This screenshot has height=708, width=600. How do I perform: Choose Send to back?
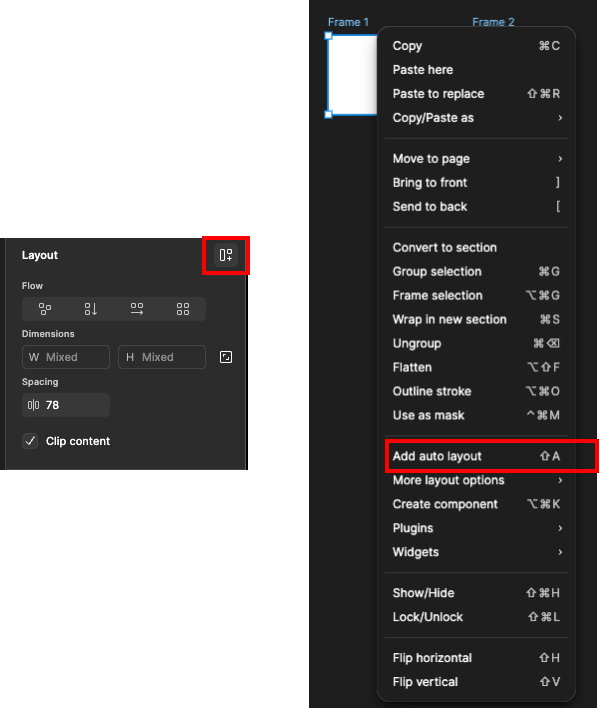(477, 207)
